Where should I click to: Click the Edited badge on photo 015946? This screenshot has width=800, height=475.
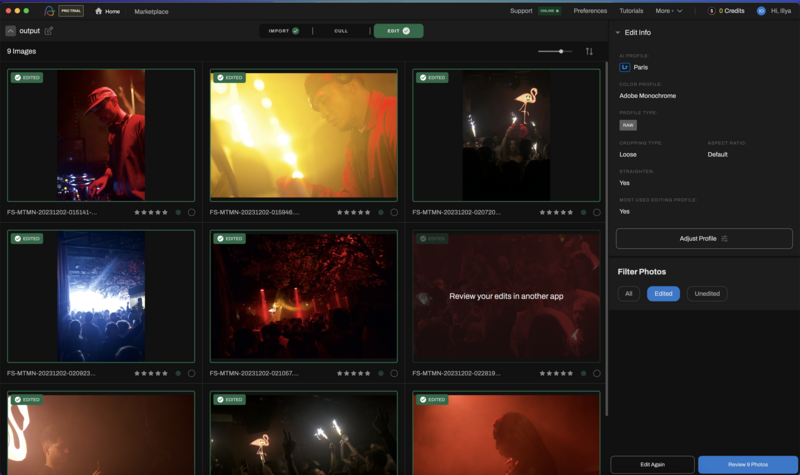pyautogui.click(x=230, y=78)
